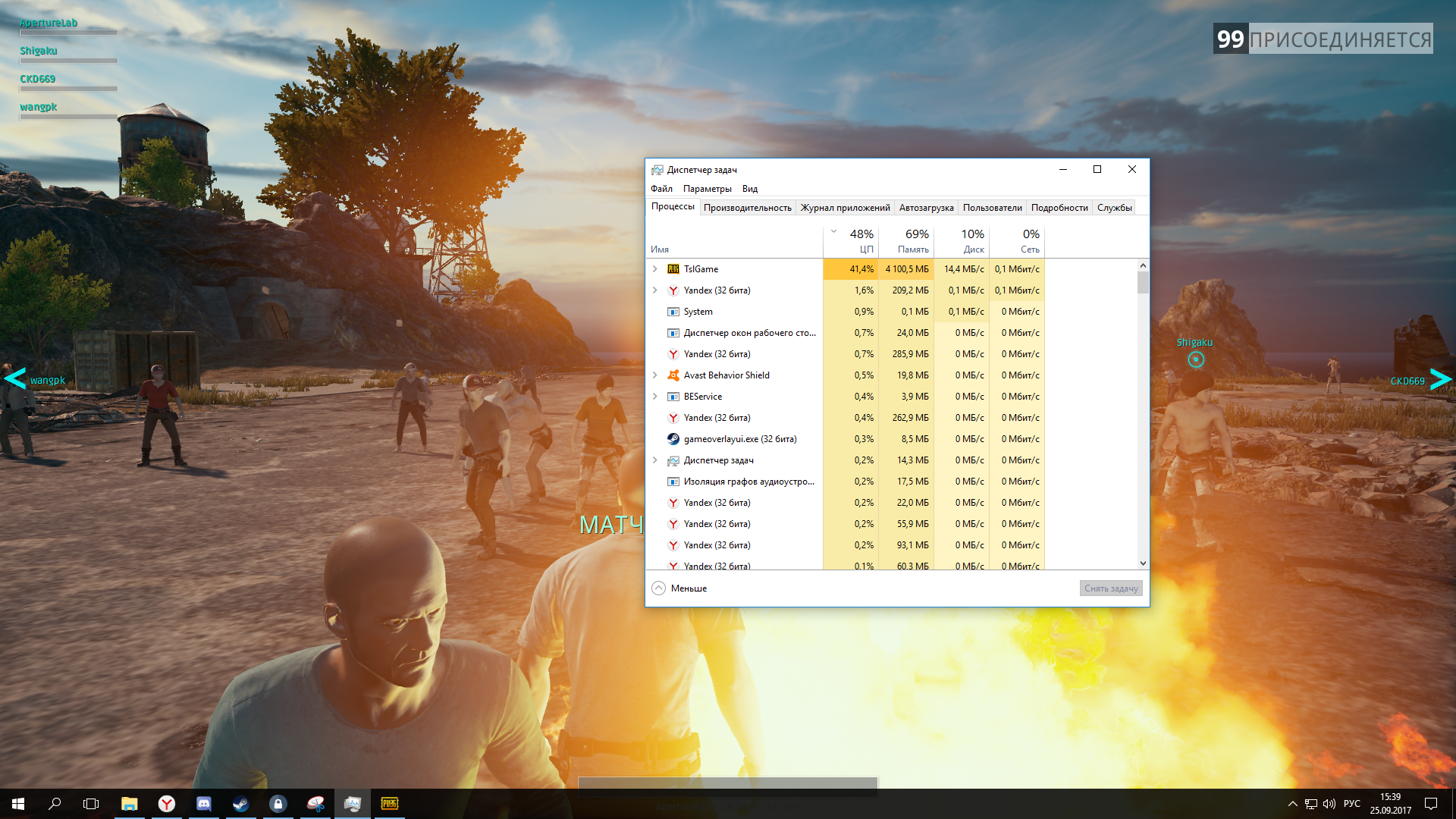The height and width of the screenshot is (819, 1456).
Task: Open the network tray icon
Action: tap(1311, 804)
